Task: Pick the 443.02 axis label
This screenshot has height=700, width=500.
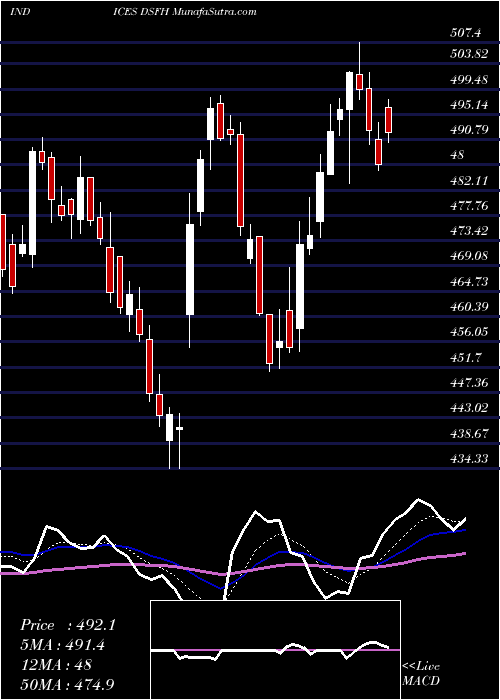Action: [469, 408]
